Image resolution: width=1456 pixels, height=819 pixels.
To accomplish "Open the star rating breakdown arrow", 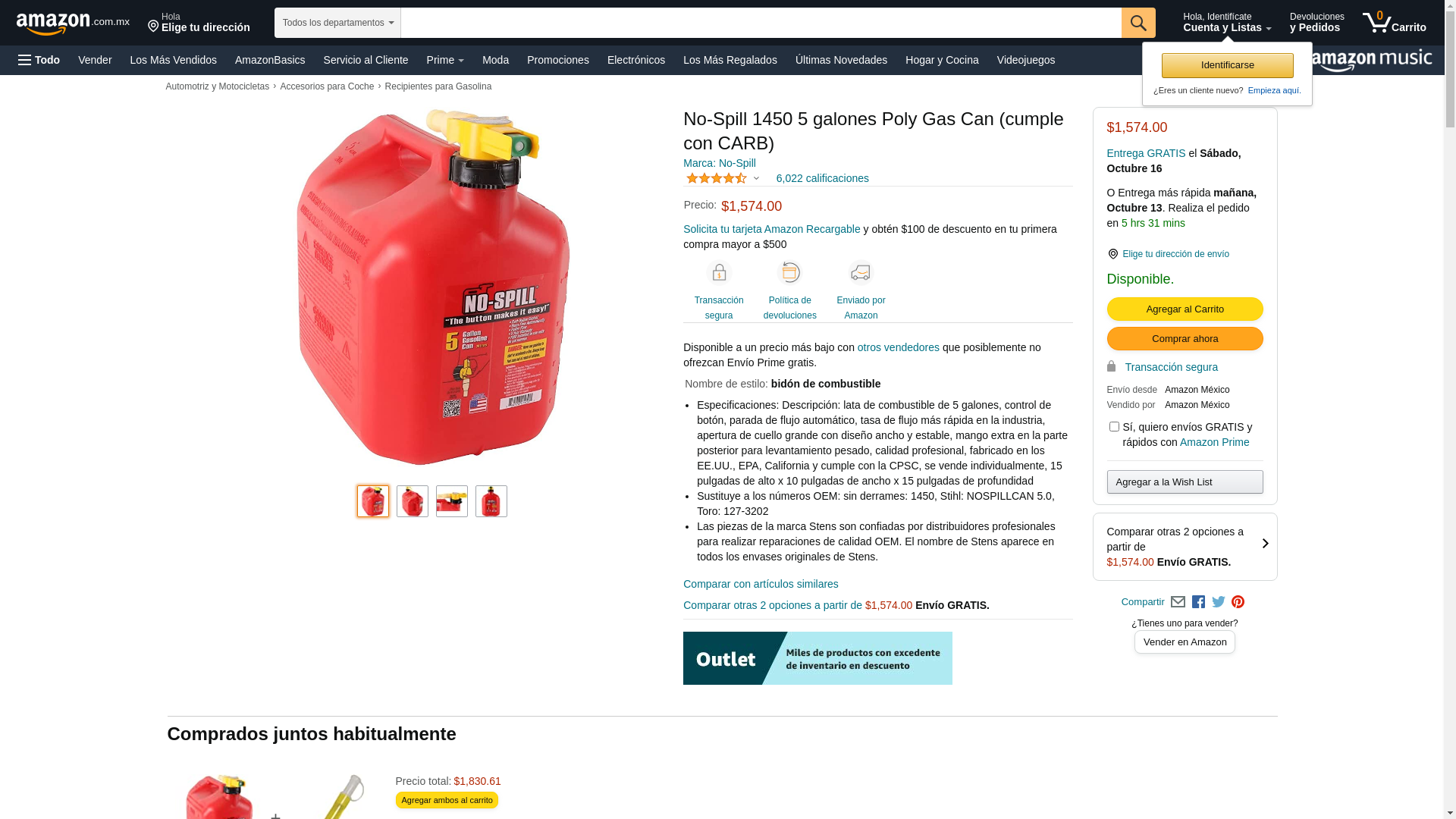I will pyautogui.click(x=756, y=178).
